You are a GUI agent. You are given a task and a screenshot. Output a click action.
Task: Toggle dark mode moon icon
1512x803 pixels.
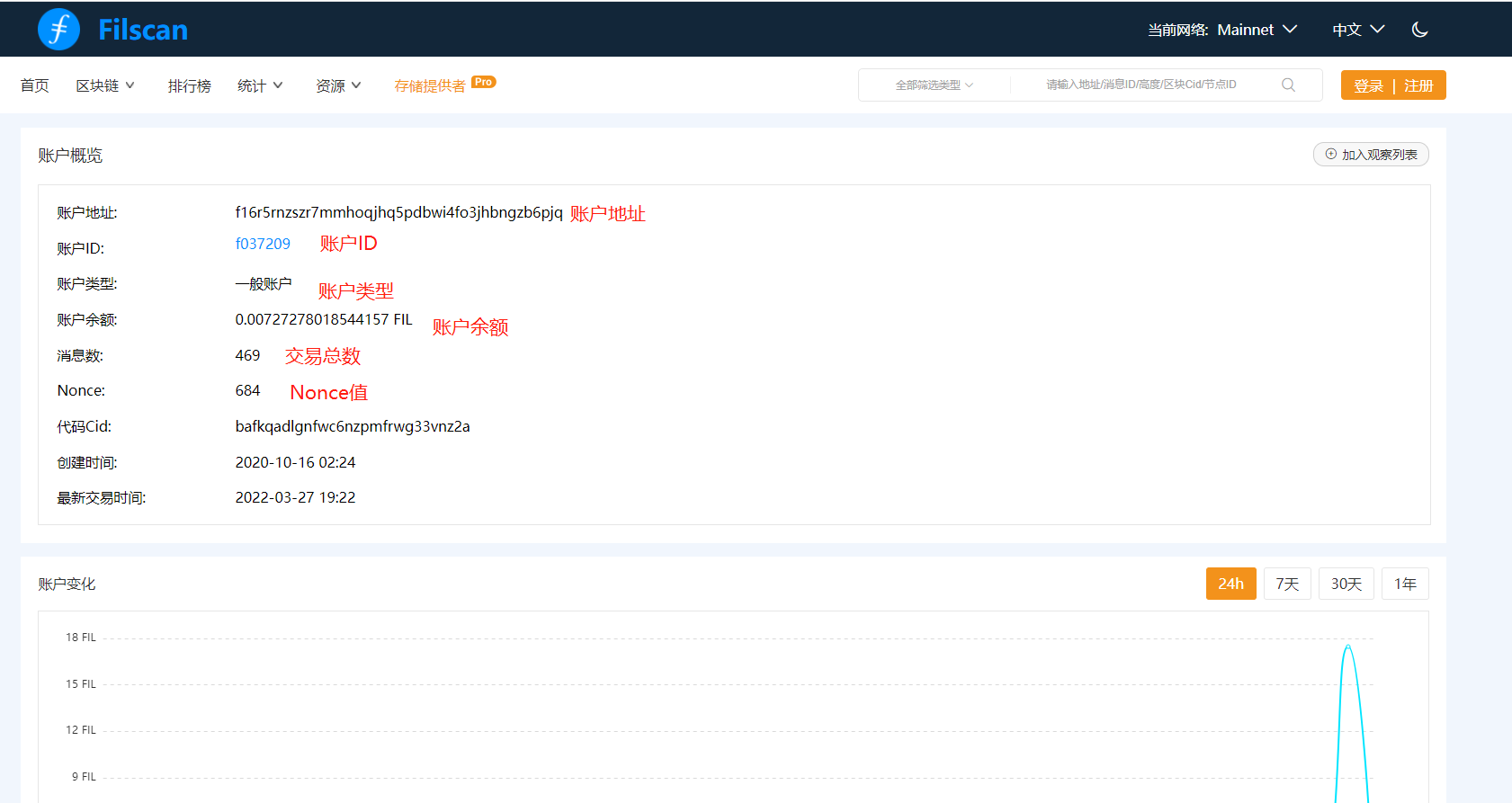[x=1420, y=30]
